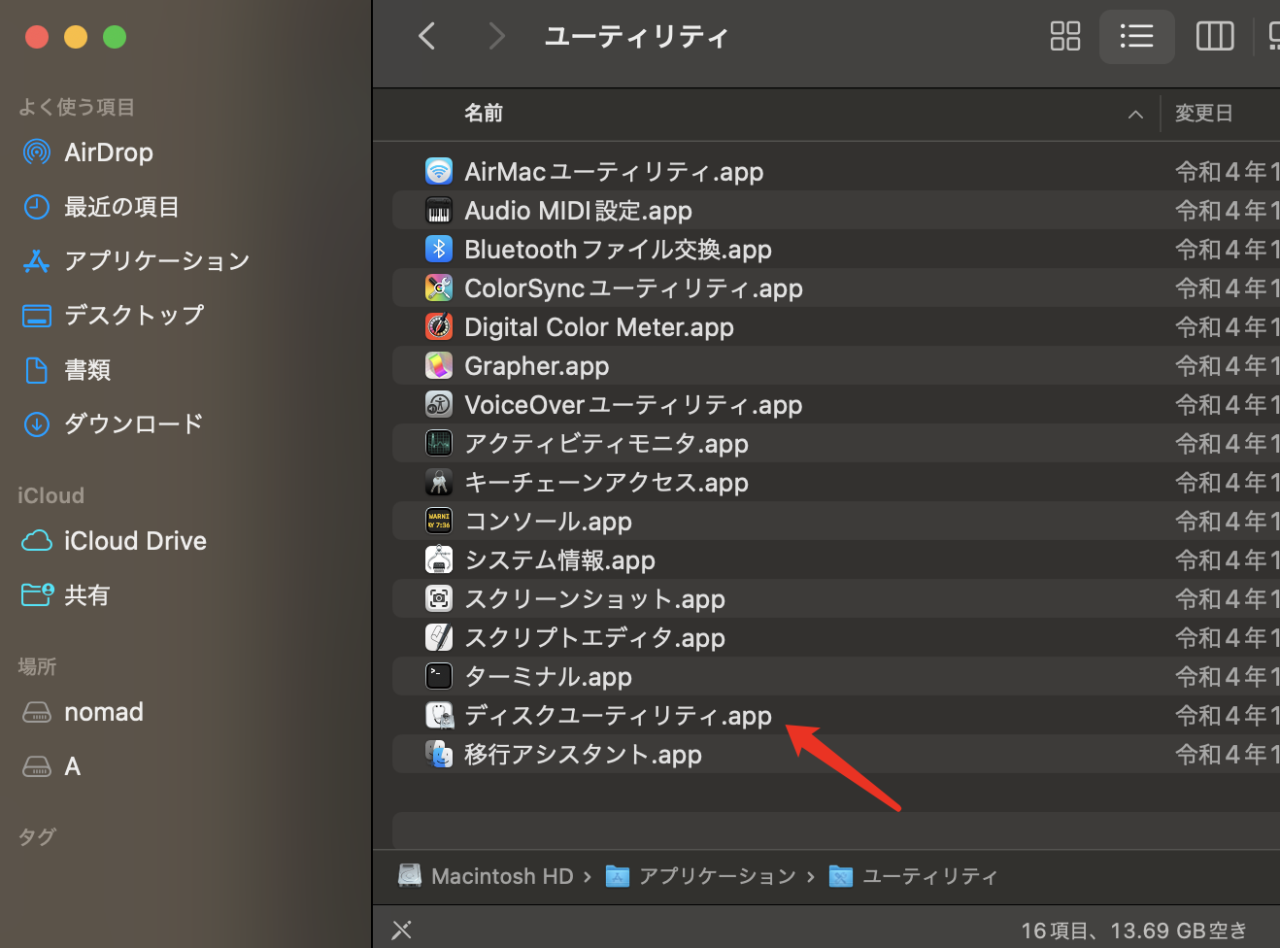1280x948 pixels.
Task: Navigate to アプリケーション via path bar
Action: coord(718,875)
